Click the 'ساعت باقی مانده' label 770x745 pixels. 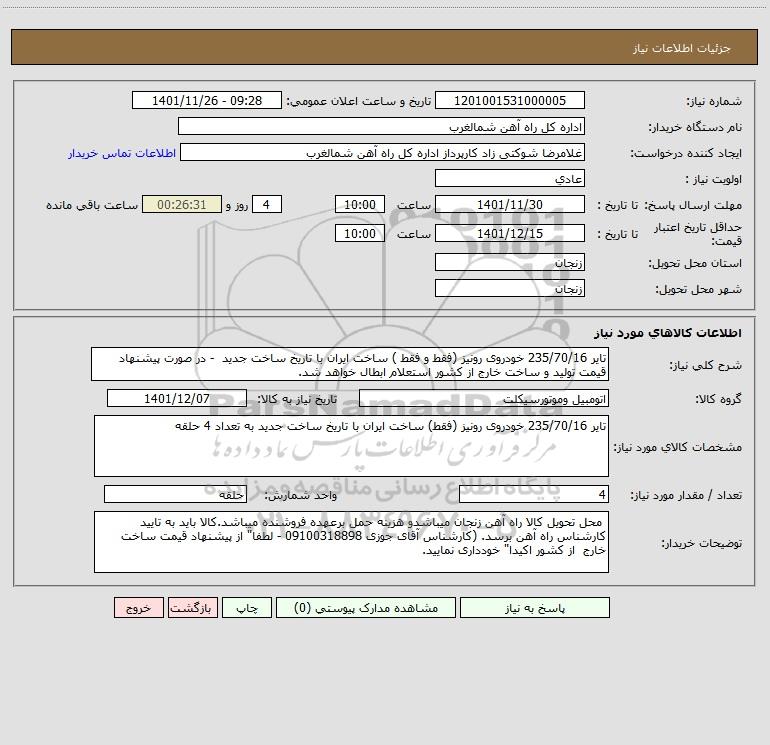pyautogui.click(x=92, y=205)
